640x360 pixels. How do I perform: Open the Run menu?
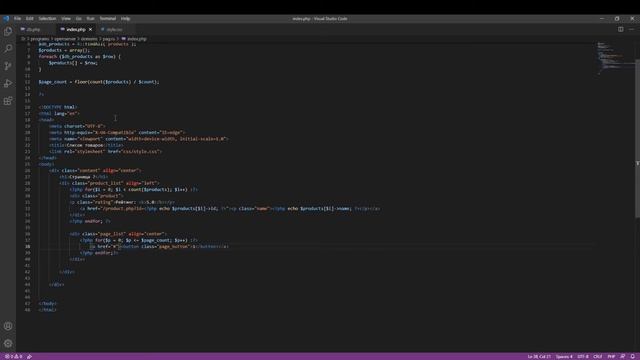(90, 18)
